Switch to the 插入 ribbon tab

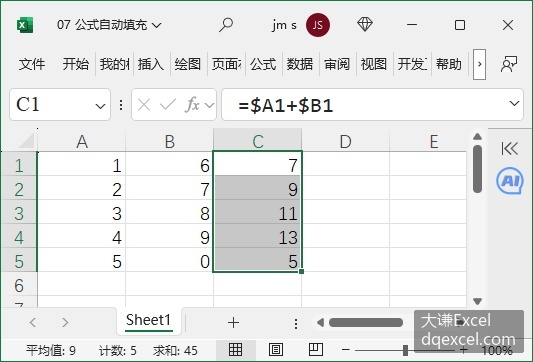(151, 64)
